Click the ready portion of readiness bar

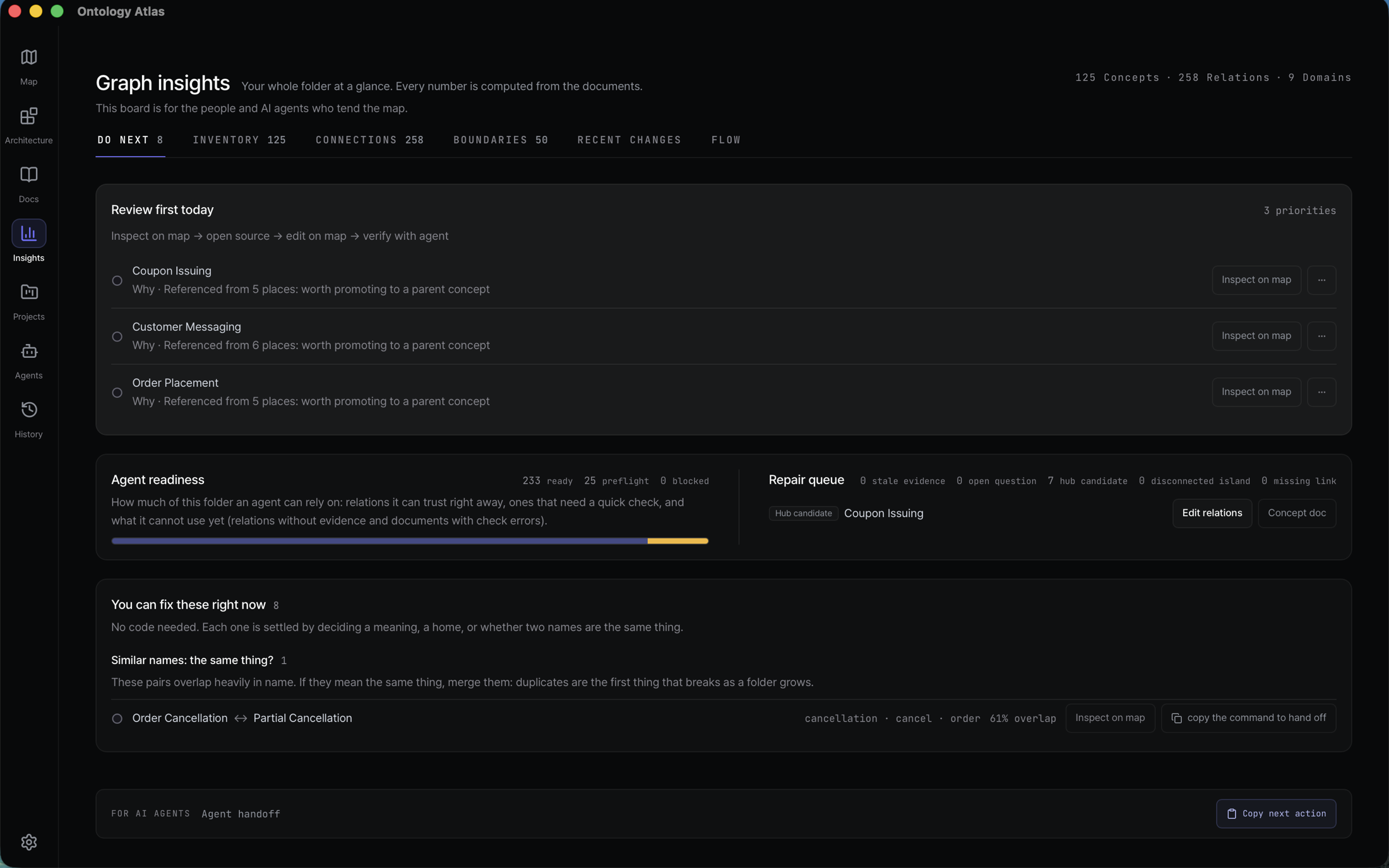[x=379, y=541]
